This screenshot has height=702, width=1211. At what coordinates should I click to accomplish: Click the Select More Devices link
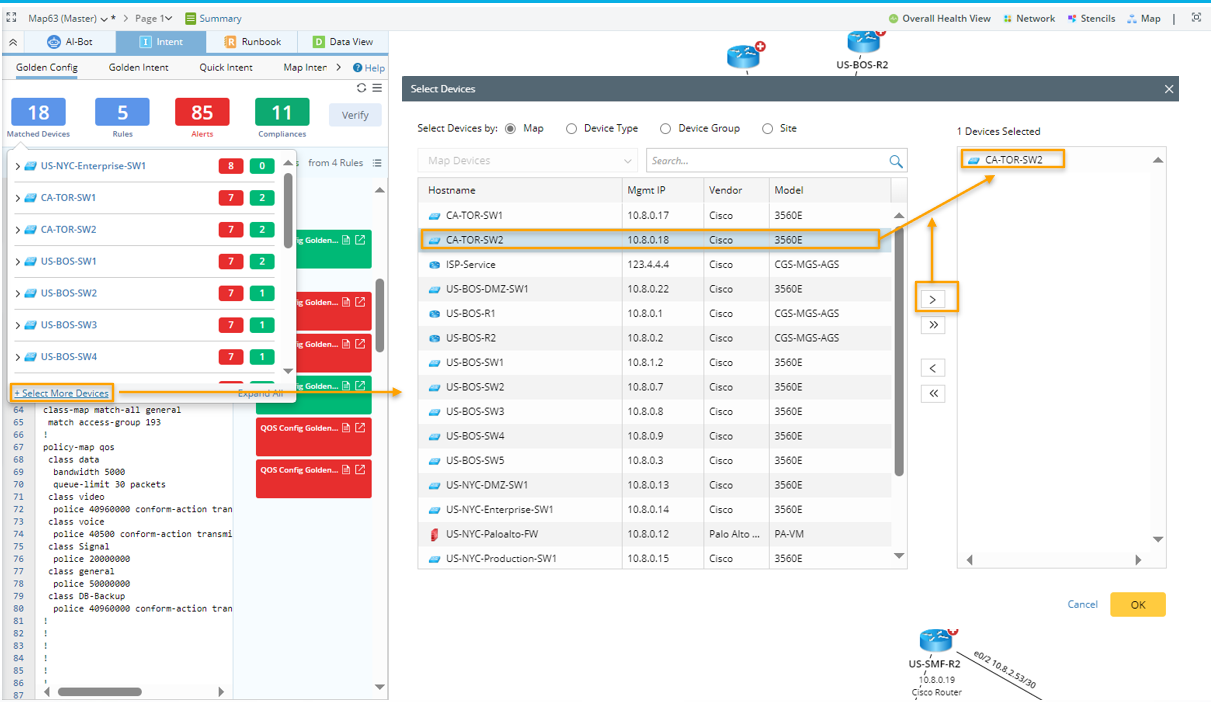(x=62, y=393)
